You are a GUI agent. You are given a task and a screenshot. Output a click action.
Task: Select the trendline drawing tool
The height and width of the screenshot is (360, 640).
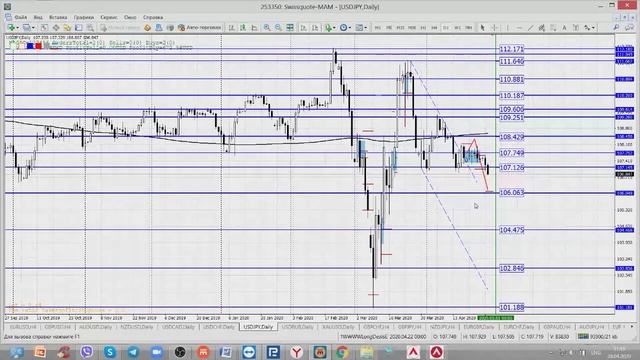(531, 28)
